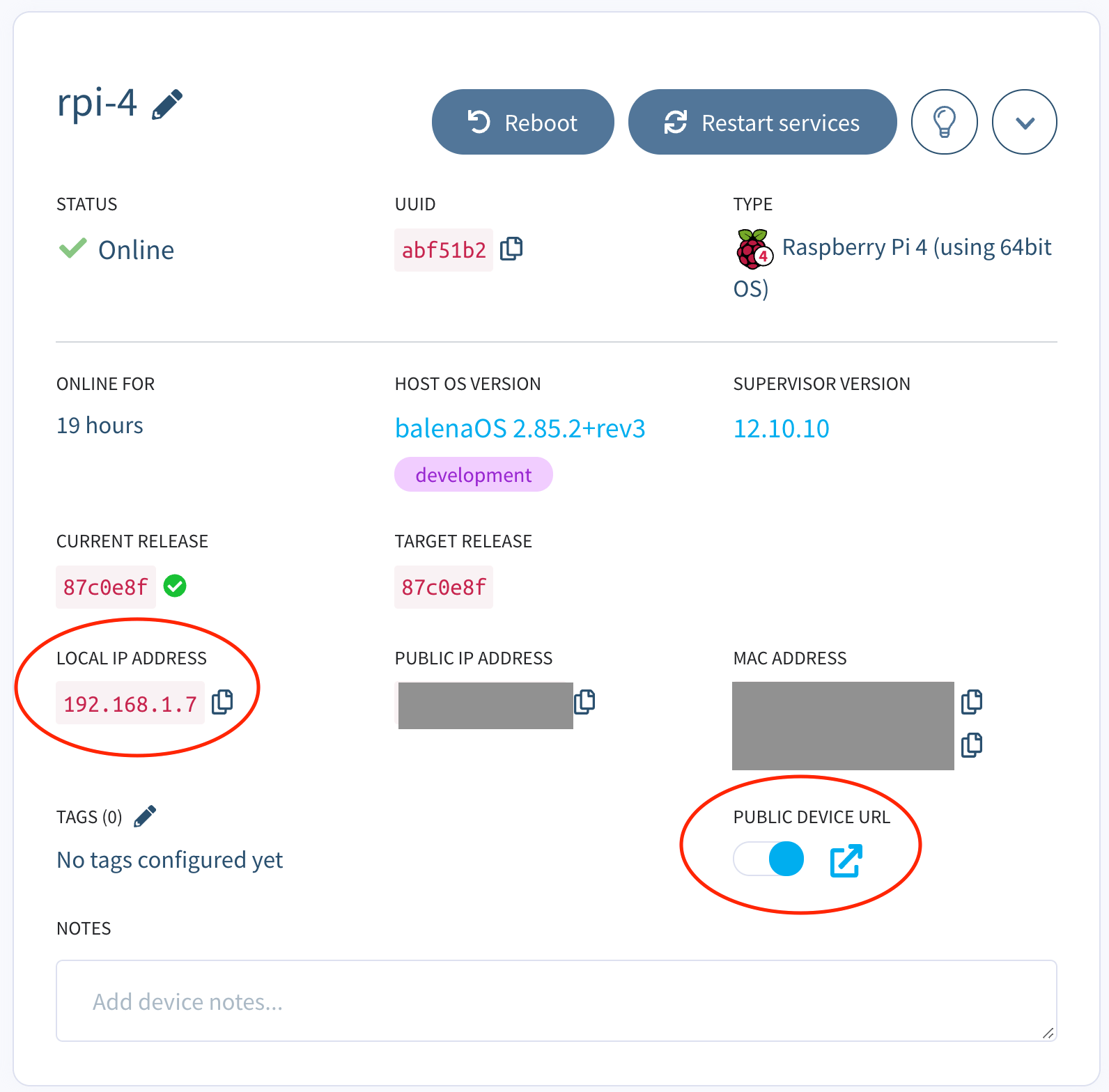Click target release 87c0e8f hash
Viewport: 1109px width, 1092px height.
pos(444,587)
